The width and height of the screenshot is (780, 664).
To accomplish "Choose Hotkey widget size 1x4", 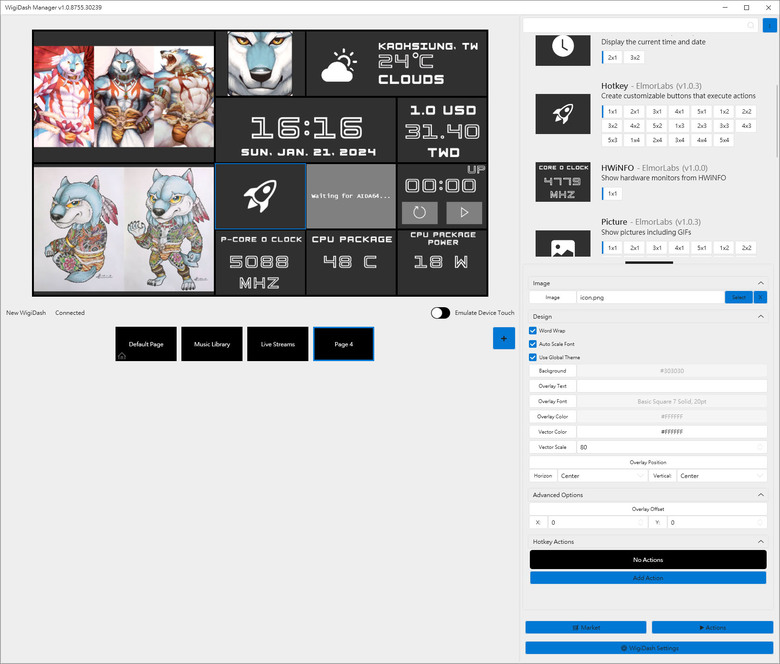I will (635, 140).
